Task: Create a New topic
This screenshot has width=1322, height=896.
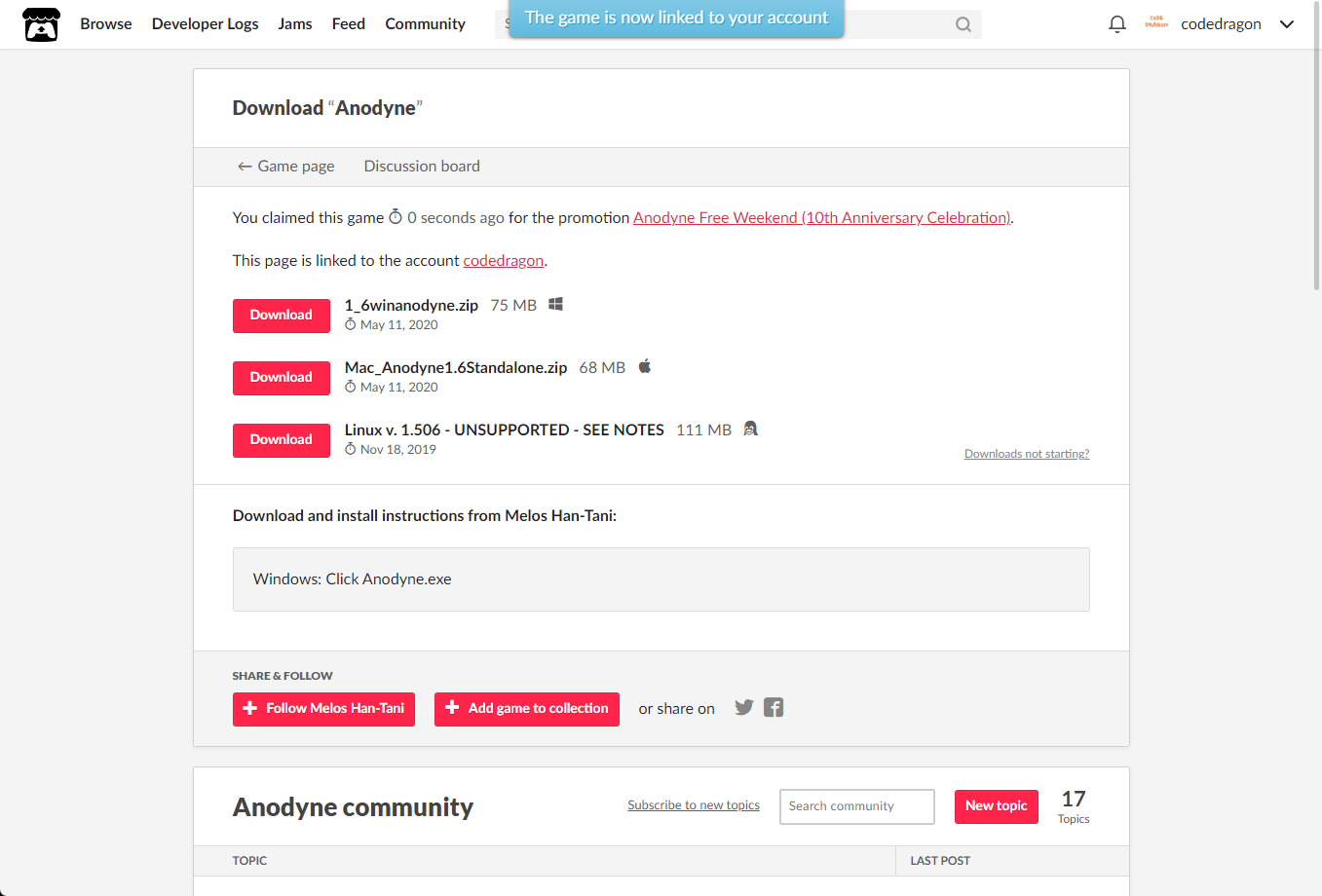Action: click(x=997, y=806)
